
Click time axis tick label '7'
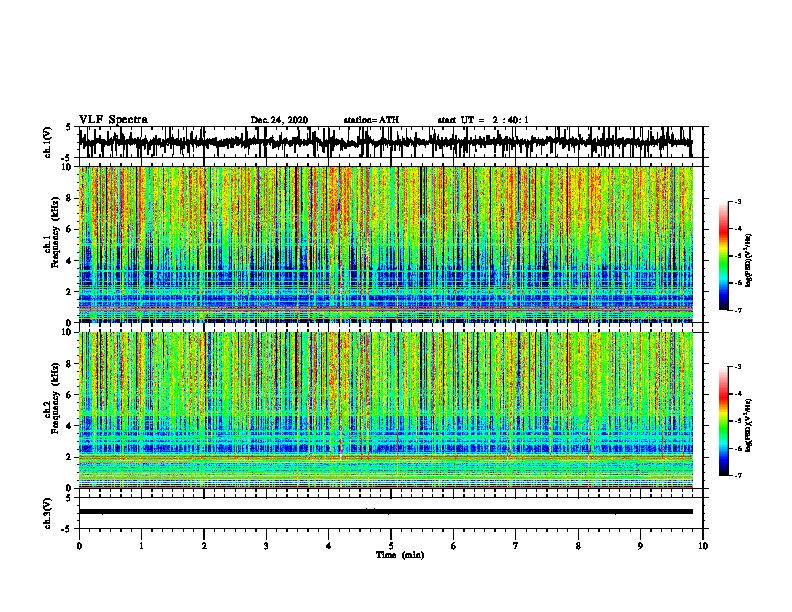pyautogui.click(x=516, y=546)
